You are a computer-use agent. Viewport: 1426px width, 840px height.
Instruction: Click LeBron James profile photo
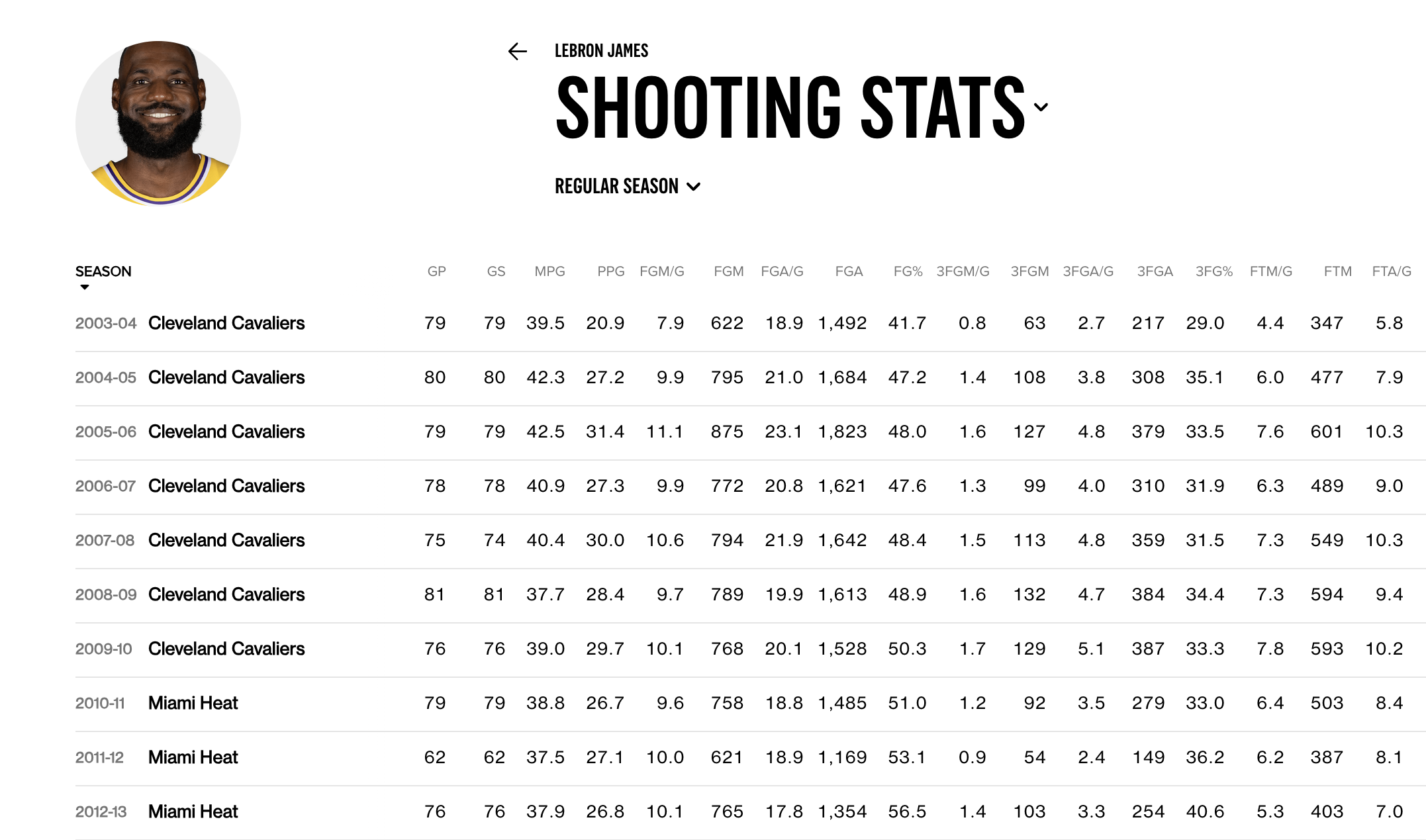point(158,123)
